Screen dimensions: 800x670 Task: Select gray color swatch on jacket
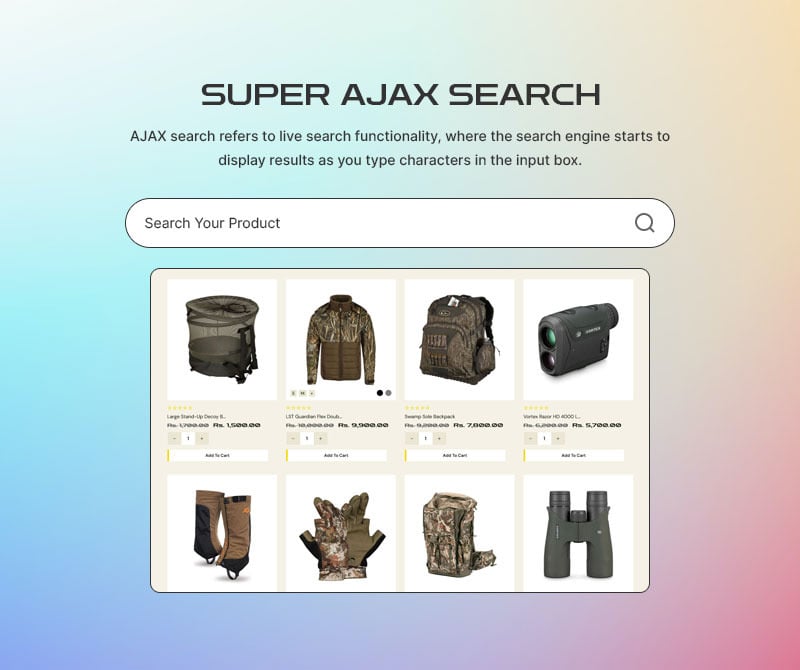click(388, 393)
